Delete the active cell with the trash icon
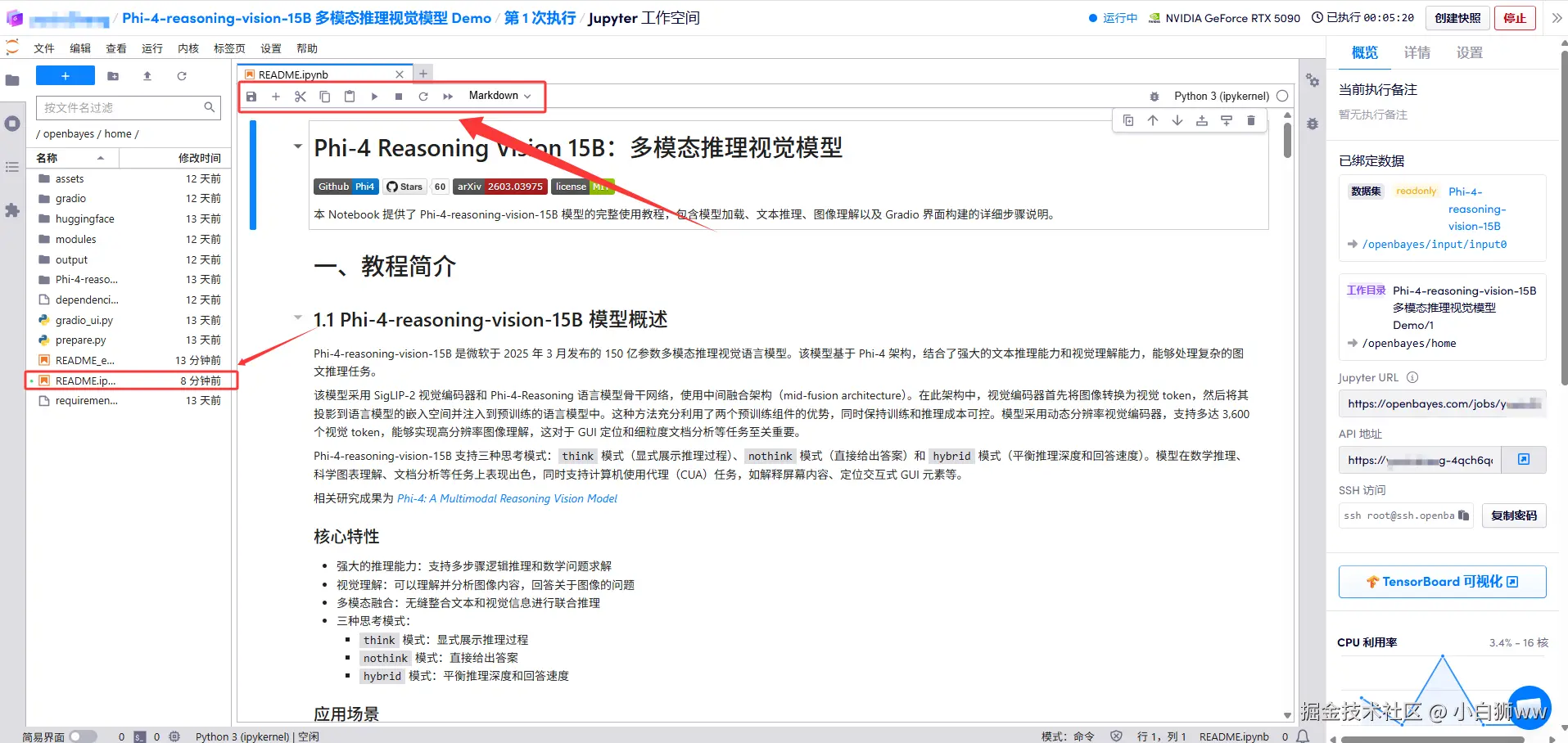The image size is (1568, 743). click(1251, 120)
